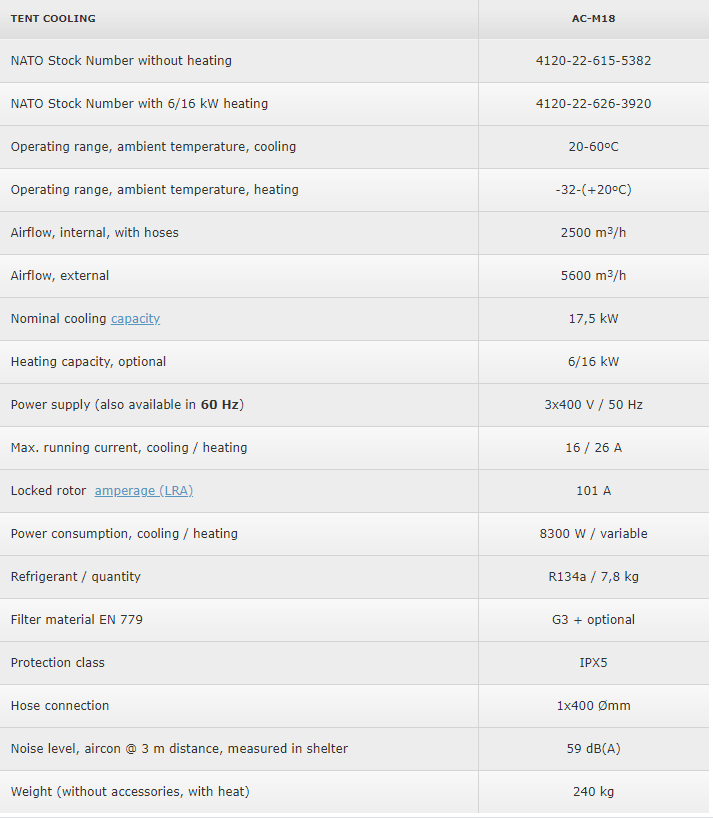Click the -32-(+20ºC) heating range value
The width and height of the screenshot is (713, 818).
tap(593, 190)
